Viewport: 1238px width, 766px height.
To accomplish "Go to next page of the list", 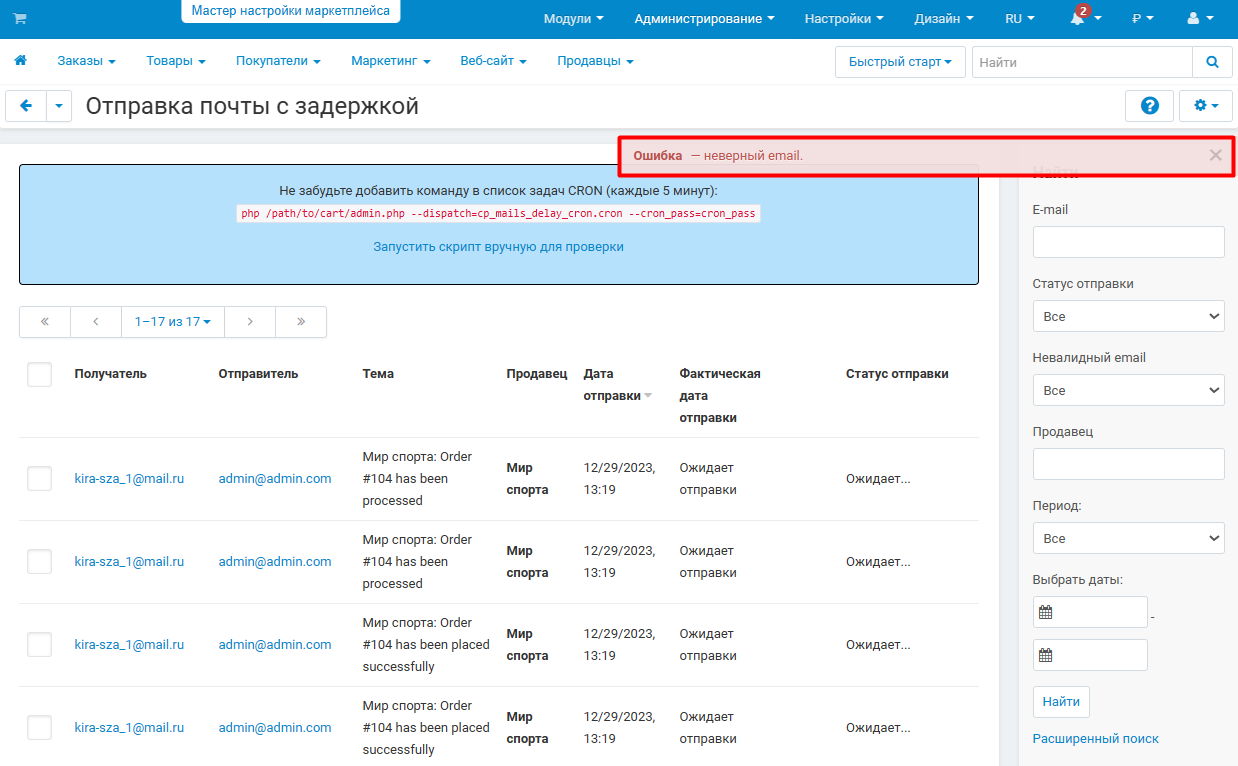I will coord(250,322).
